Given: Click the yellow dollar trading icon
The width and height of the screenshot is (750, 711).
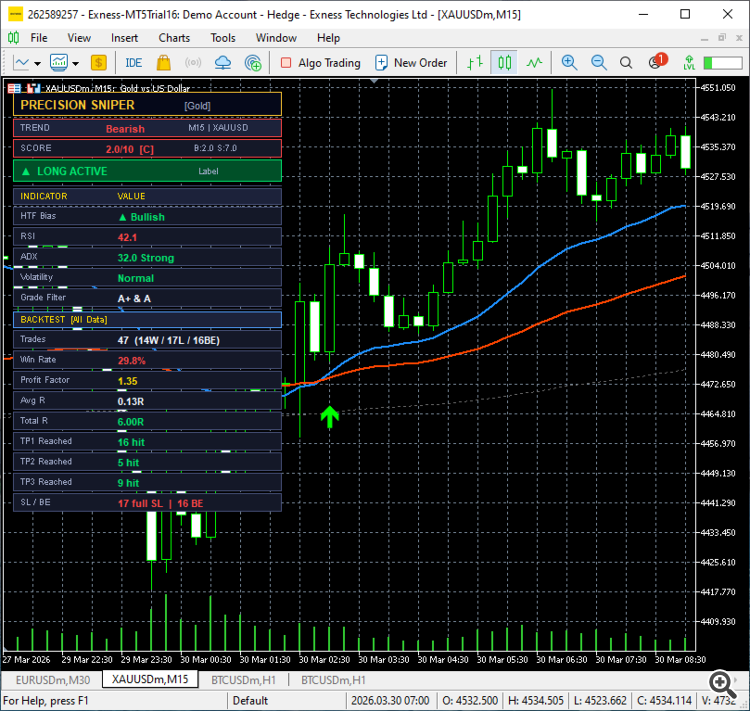Looking at the screenshot, I should (98, 63).
